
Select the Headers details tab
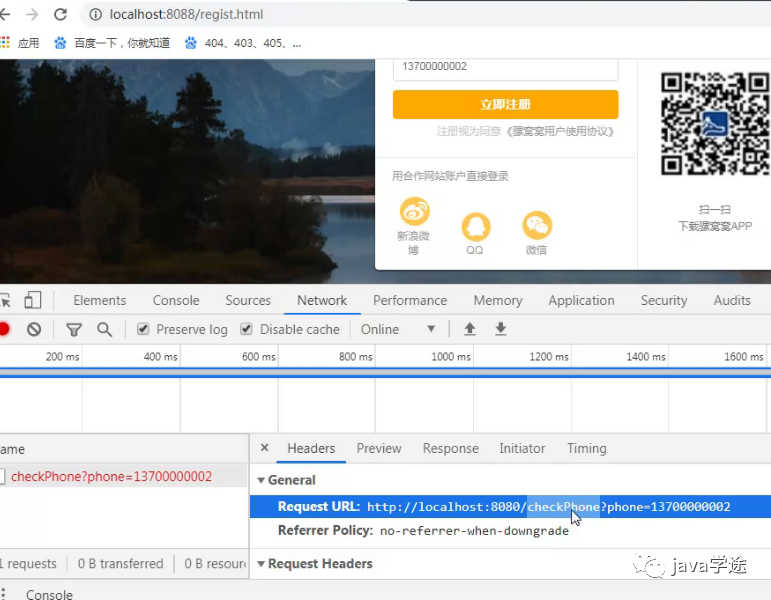pyautogui.click(x=311, y=449)
